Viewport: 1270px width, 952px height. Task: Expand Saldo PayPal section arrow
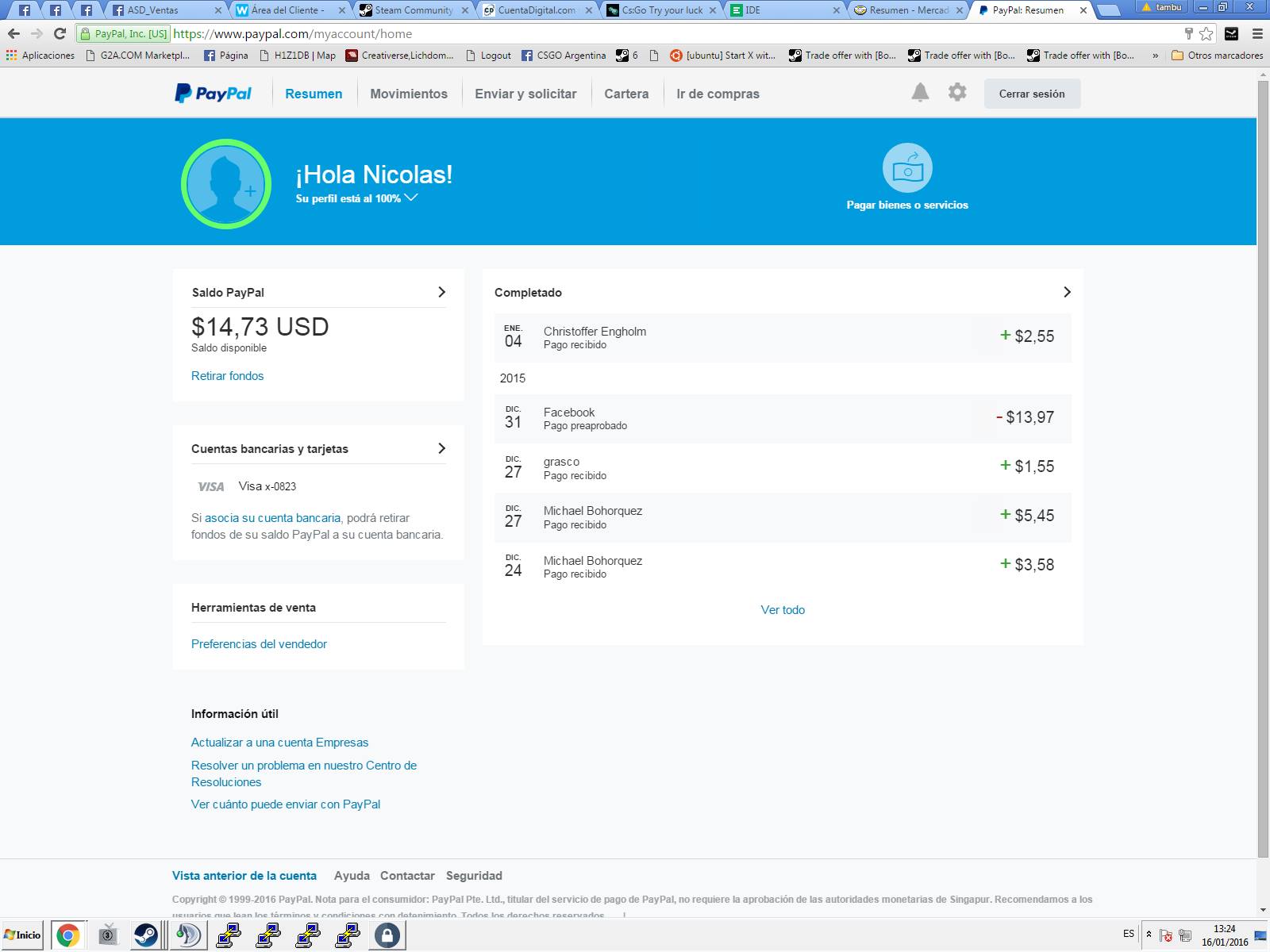[x=441, y=292]
